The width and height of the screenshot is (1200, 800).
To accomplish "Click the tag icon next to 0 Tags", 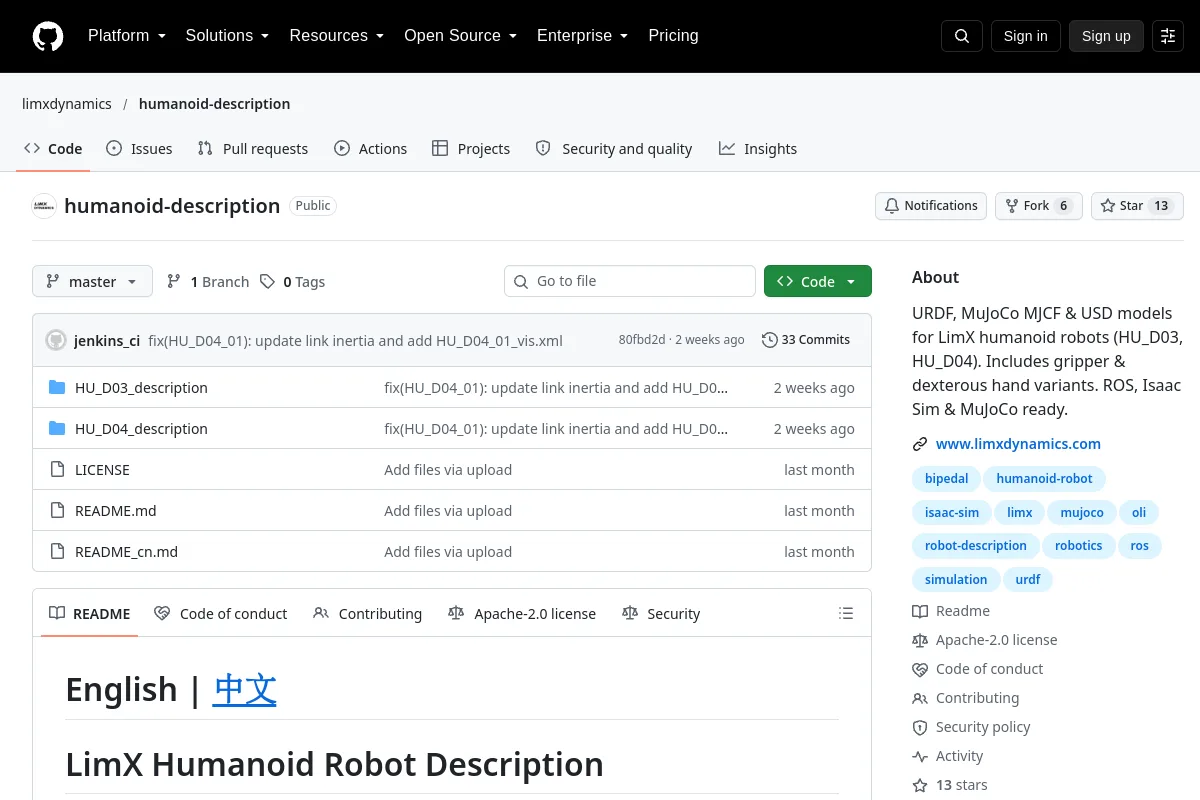I will [x=267, y=282].
